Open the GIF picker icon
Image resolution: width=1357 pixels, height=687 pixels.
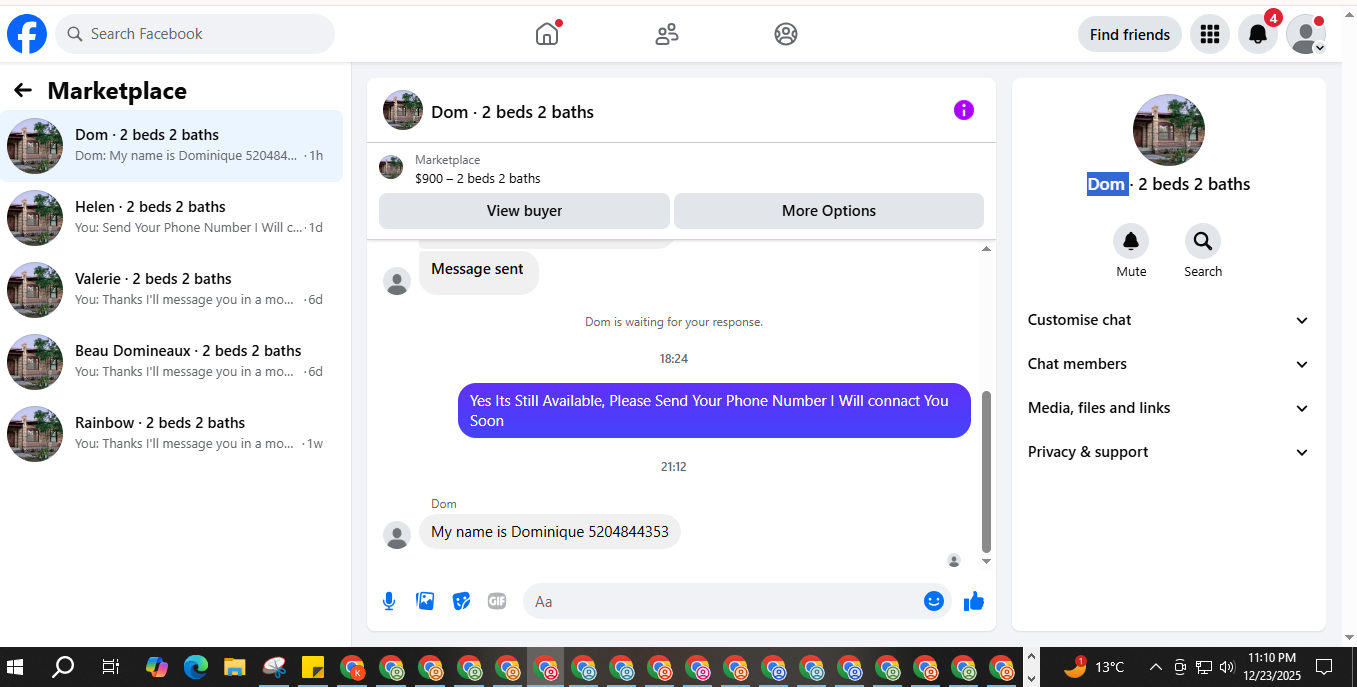(x=497, y=601)
